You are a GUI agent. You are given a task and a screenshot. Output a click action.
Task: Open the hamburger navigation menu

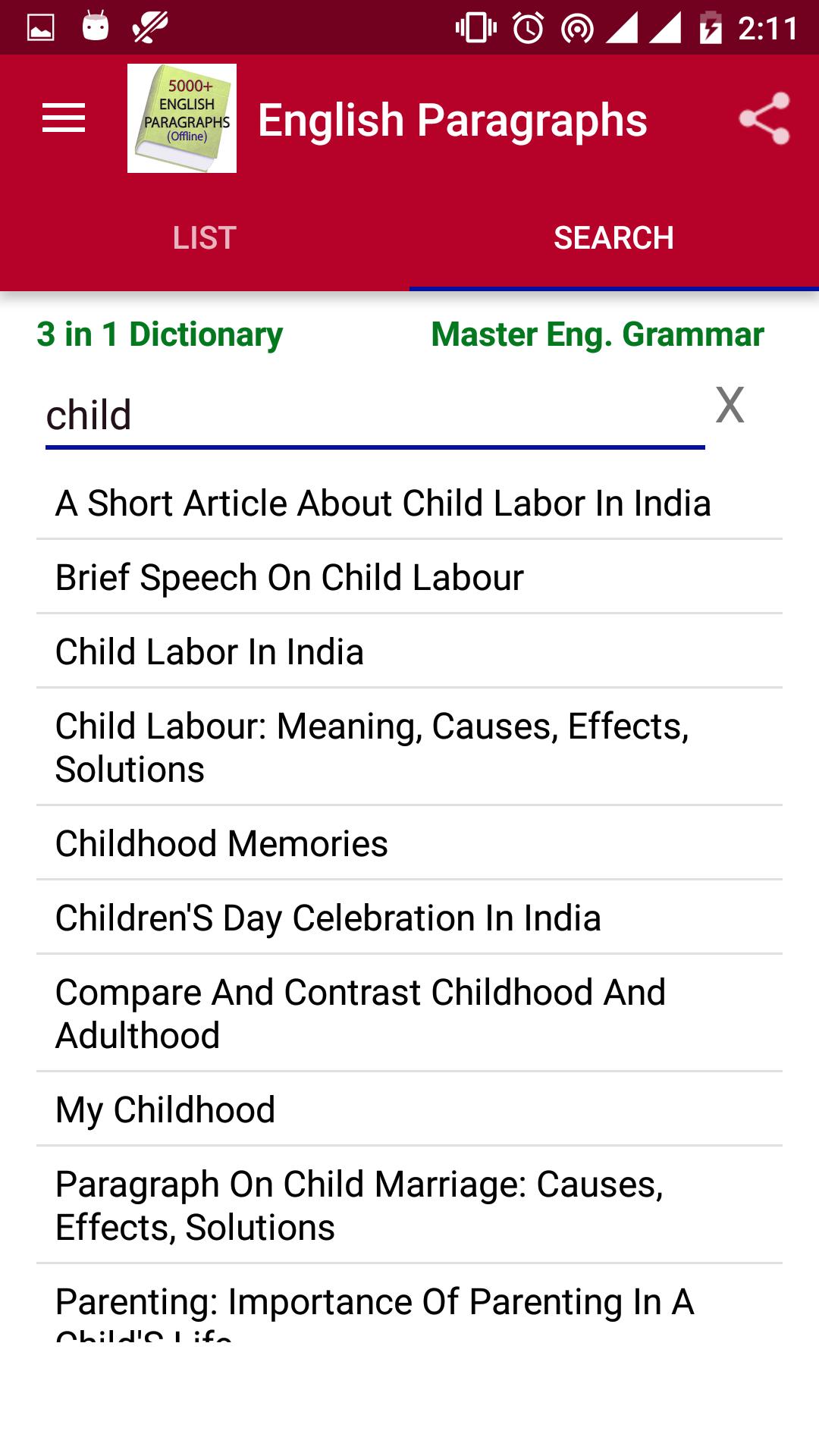pyautogui.click(x=64, y=118)
